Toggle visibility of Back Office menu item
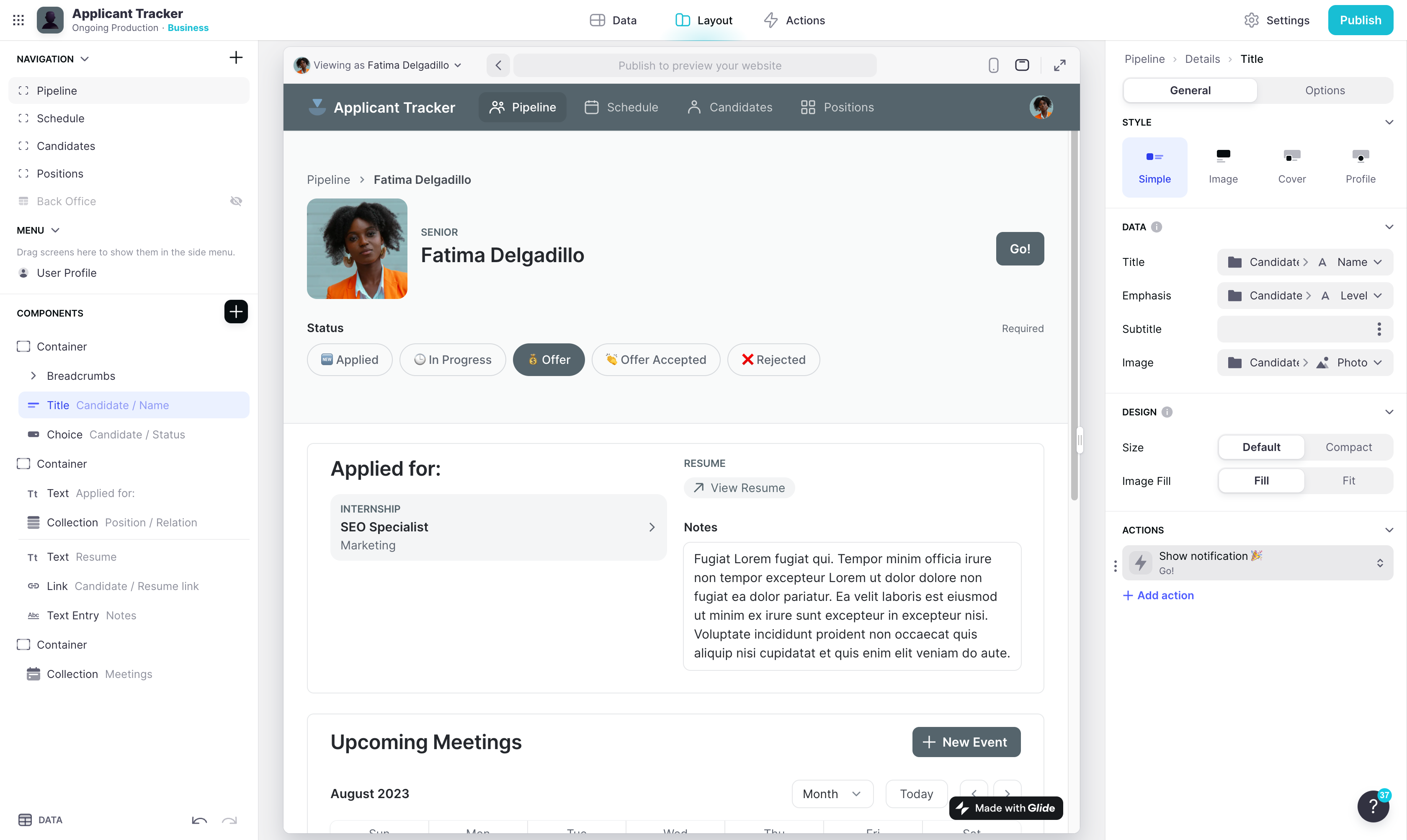1407x840 pixels. coord(237,201)
